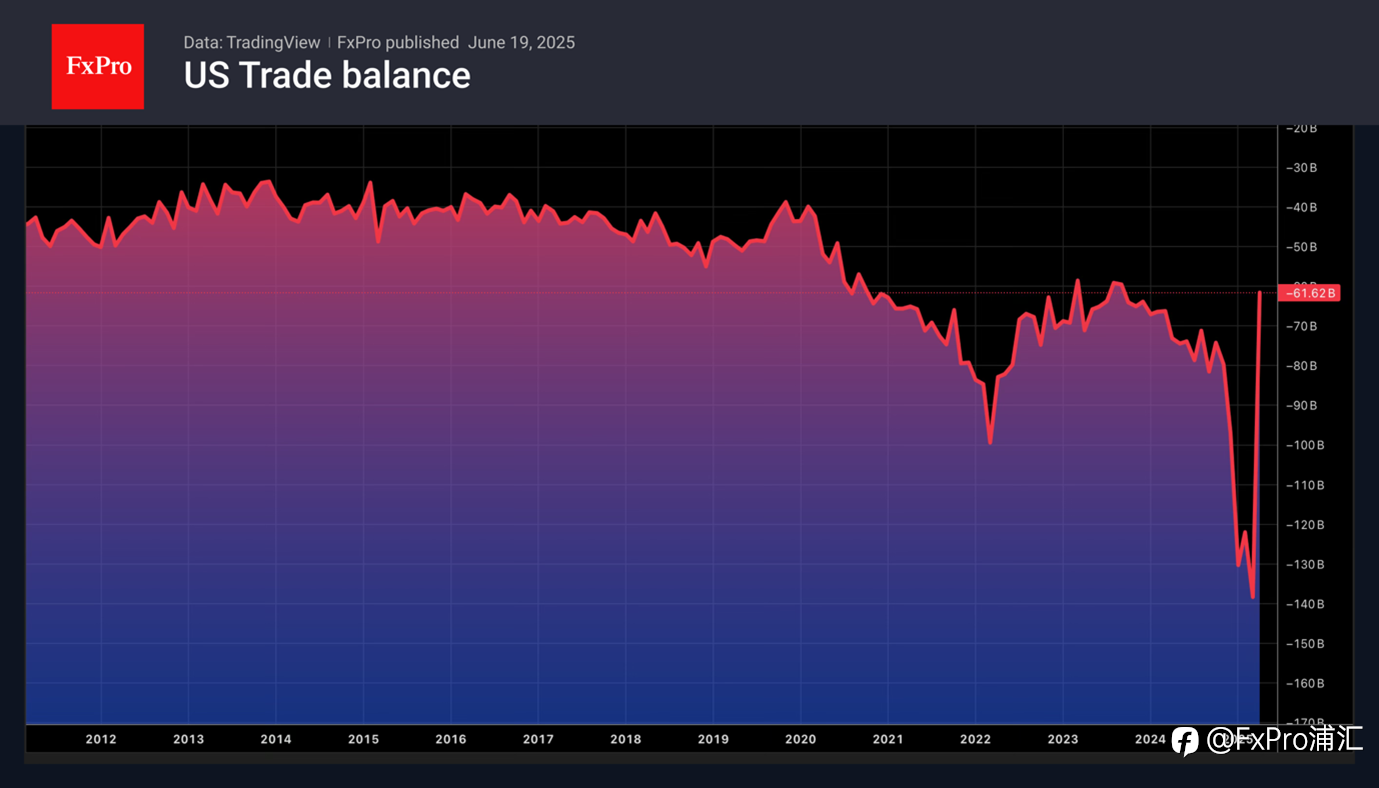Click the 2017 x-axis label
Viewport: 1379px width, 788px height.
538,739
